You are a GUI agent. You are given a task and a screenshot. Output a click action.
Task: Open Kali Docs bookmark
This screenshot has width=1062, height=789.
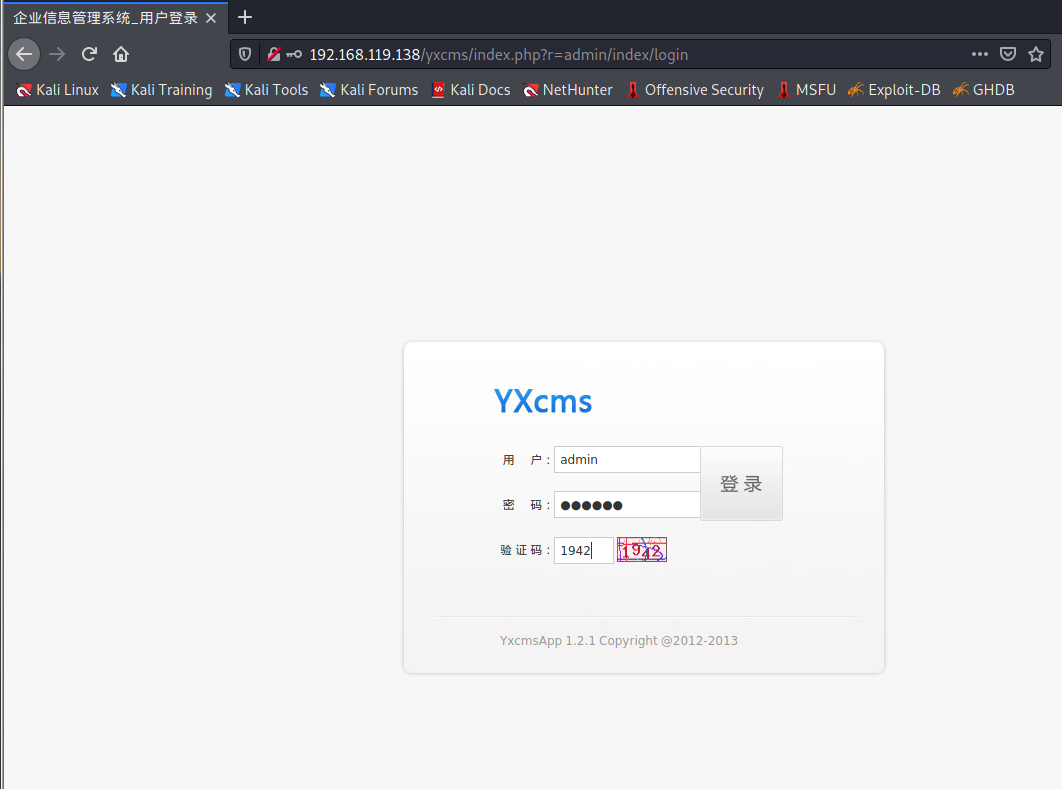point(471,90)
